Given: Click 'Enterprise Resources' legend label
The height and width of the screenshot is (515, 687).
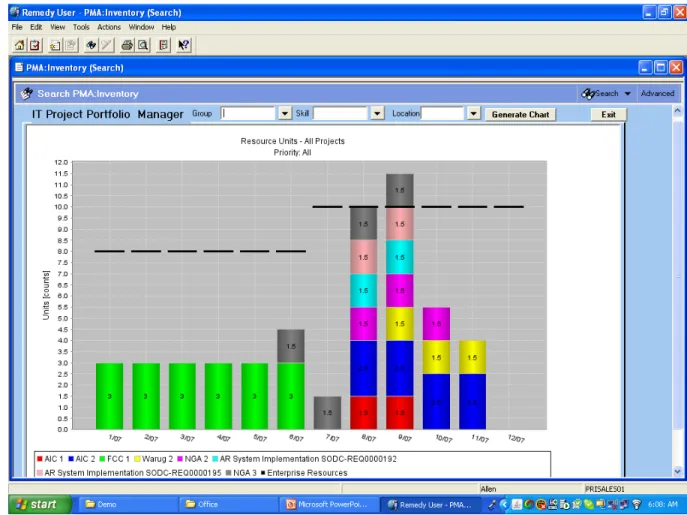Looking at the screenshot, I should click(307, 473).
